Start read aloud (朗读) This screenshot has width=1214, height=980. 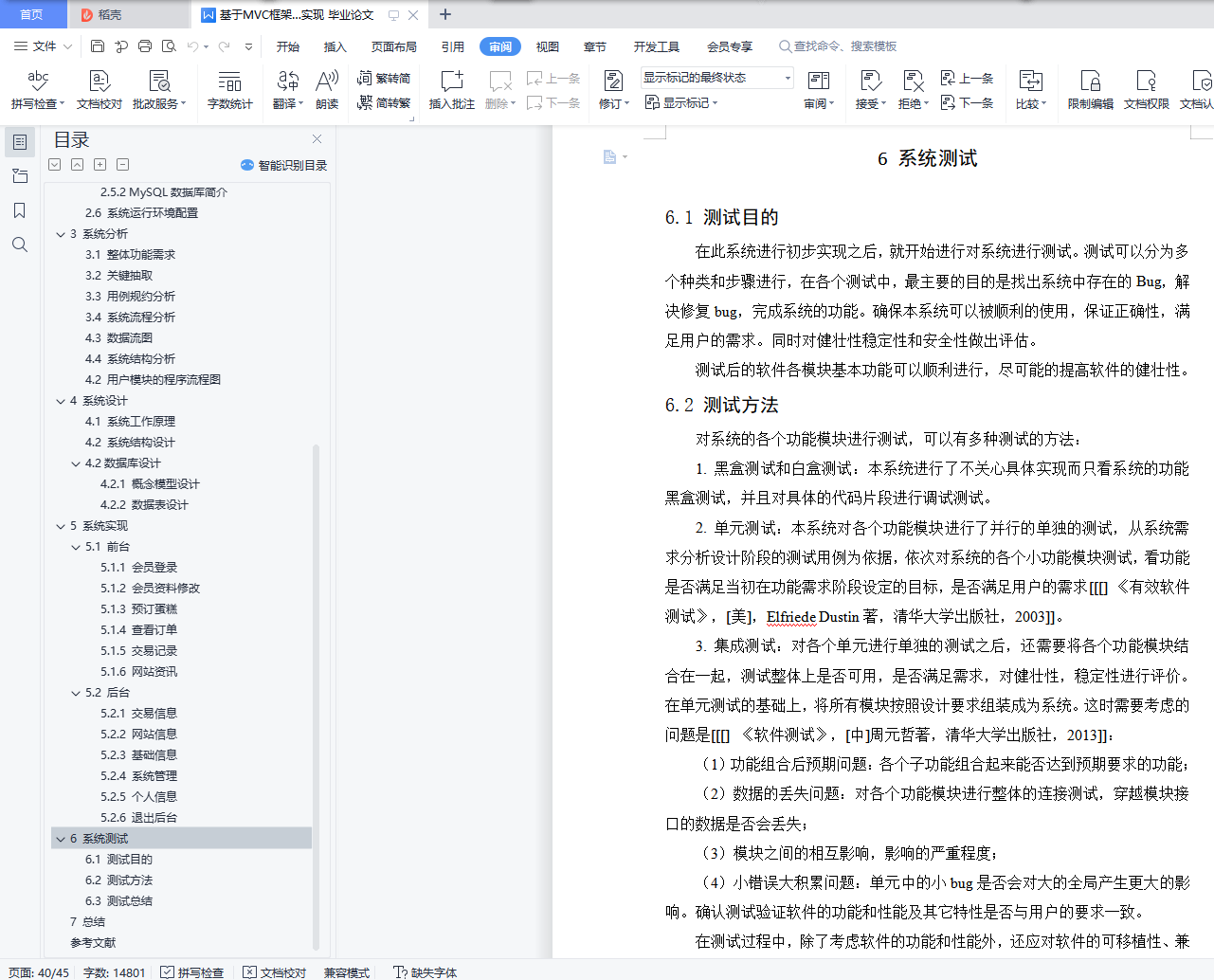[327, 90]
